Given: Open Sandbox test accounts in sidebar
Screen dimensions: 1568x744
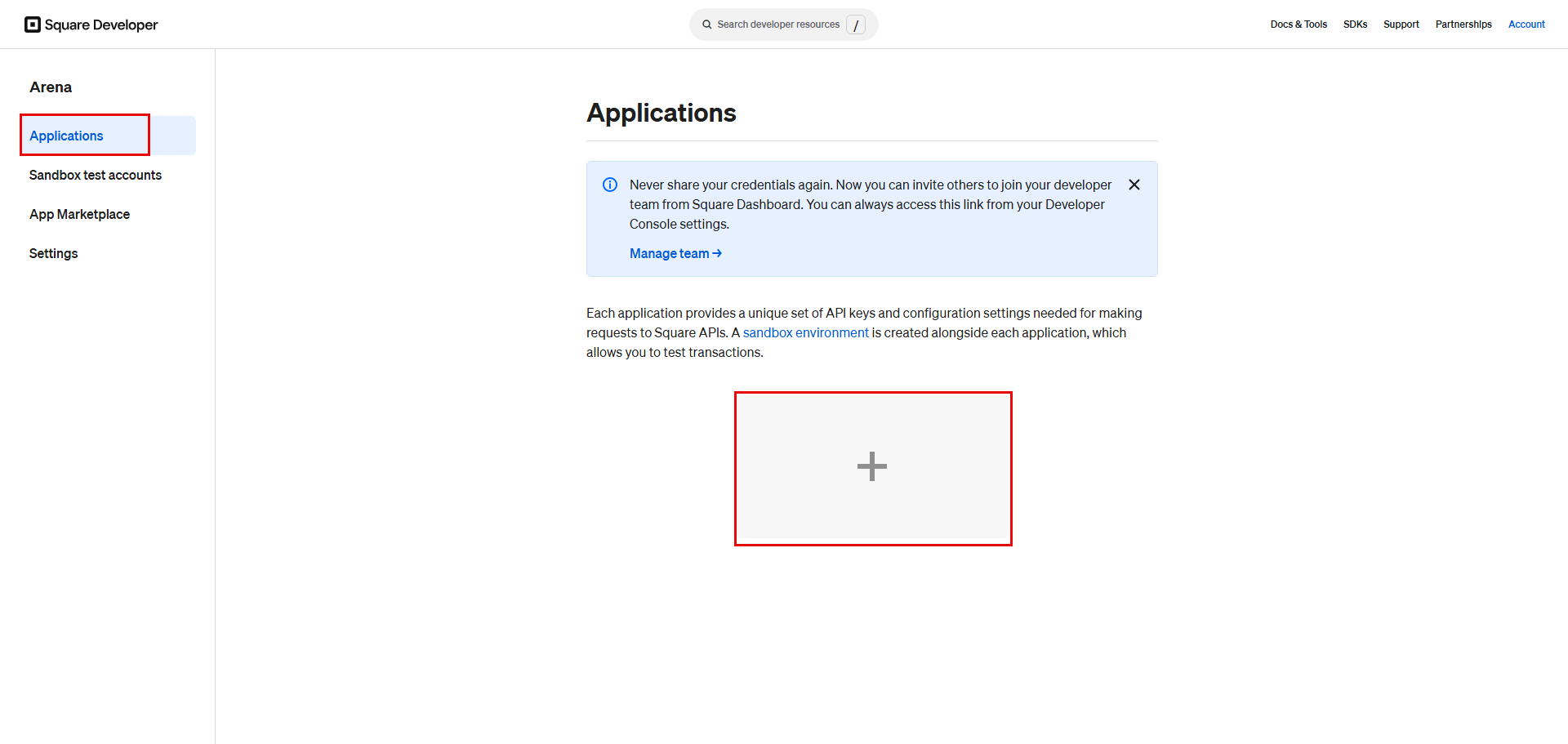Looking at the screenshot, I should tap(96, 175).
